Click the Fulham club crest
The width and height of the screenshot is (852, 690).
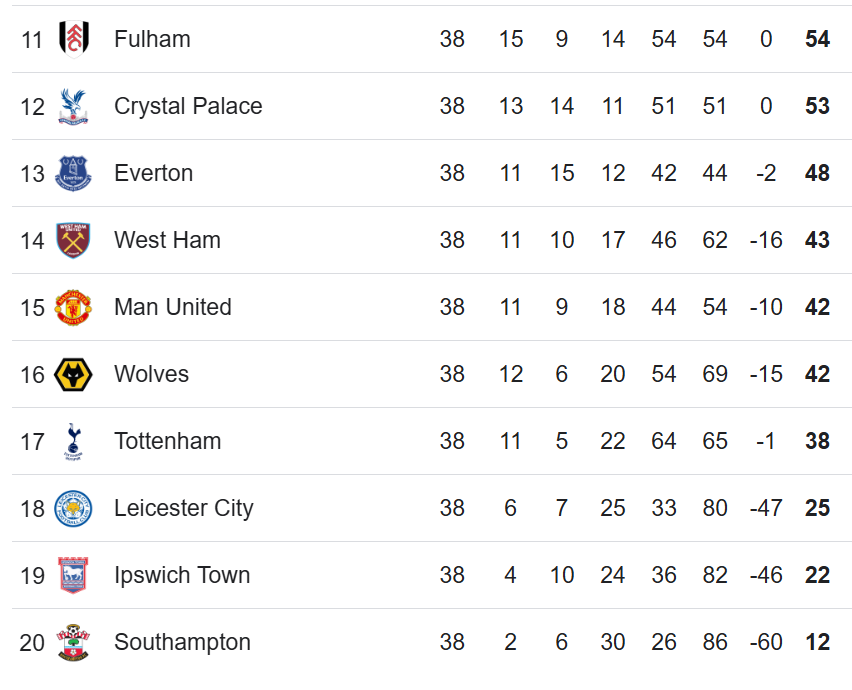[x=73, y=39]
